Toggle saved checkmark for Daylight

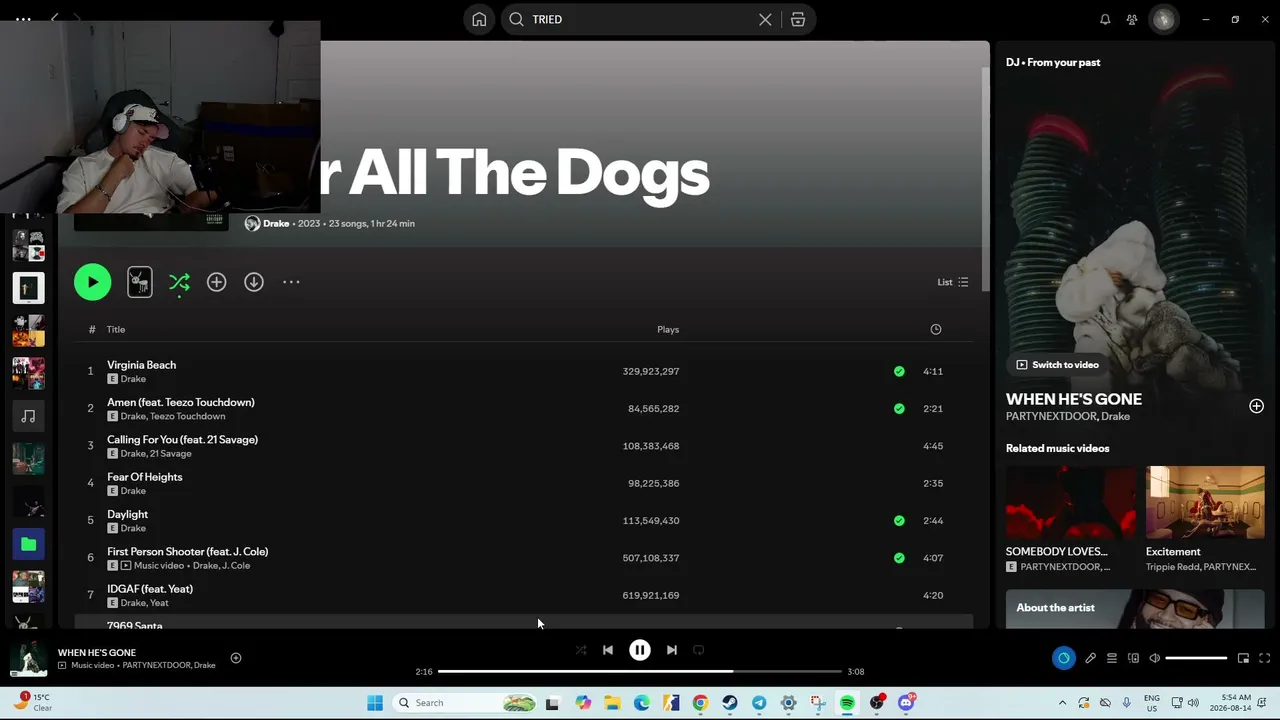(x=899, y=520)
